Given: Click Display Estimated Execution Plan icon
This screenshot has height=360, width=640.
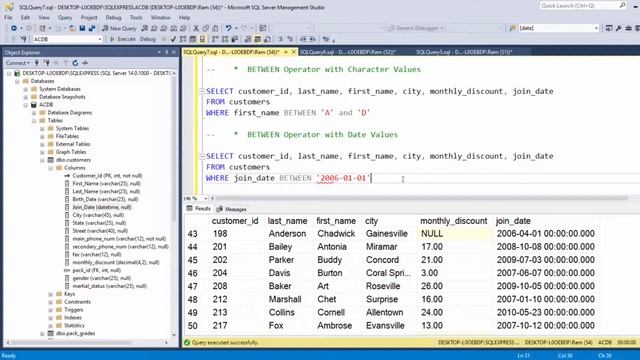Looking at the screenshot, I should pos(183,39).
